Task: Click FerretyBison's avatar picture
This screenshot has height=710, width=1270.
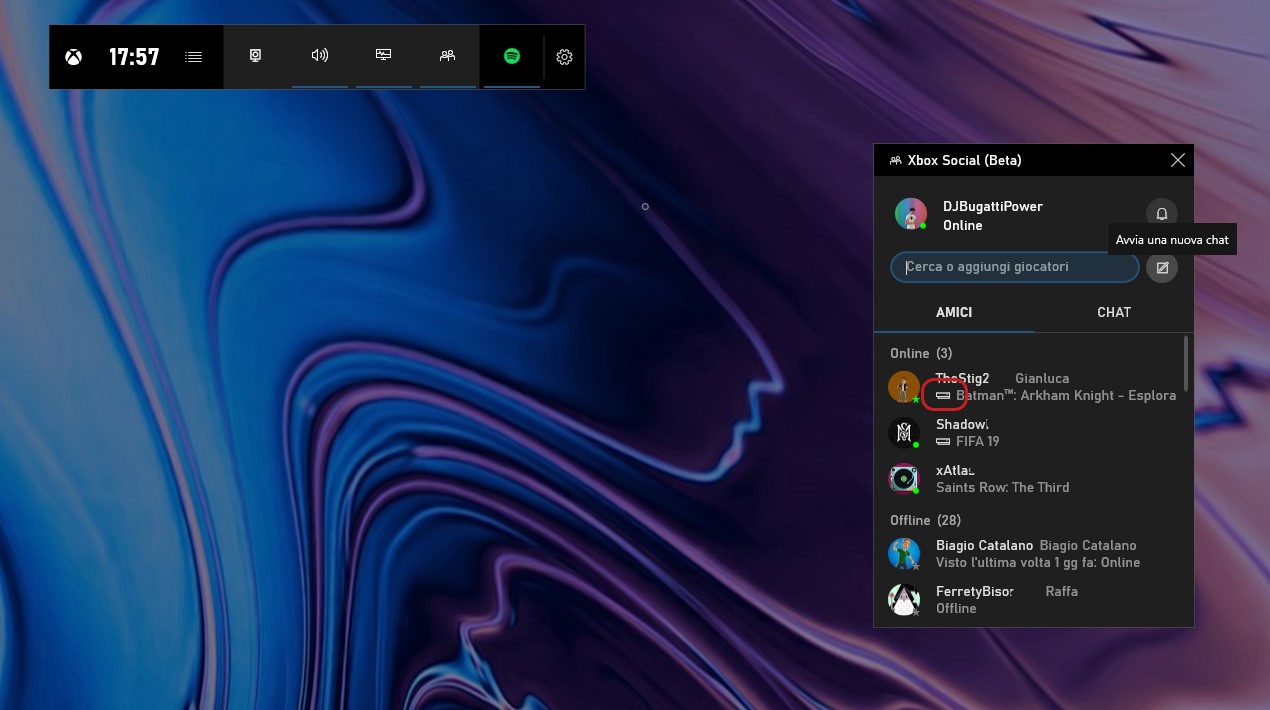Action: [x=904, y=600]
